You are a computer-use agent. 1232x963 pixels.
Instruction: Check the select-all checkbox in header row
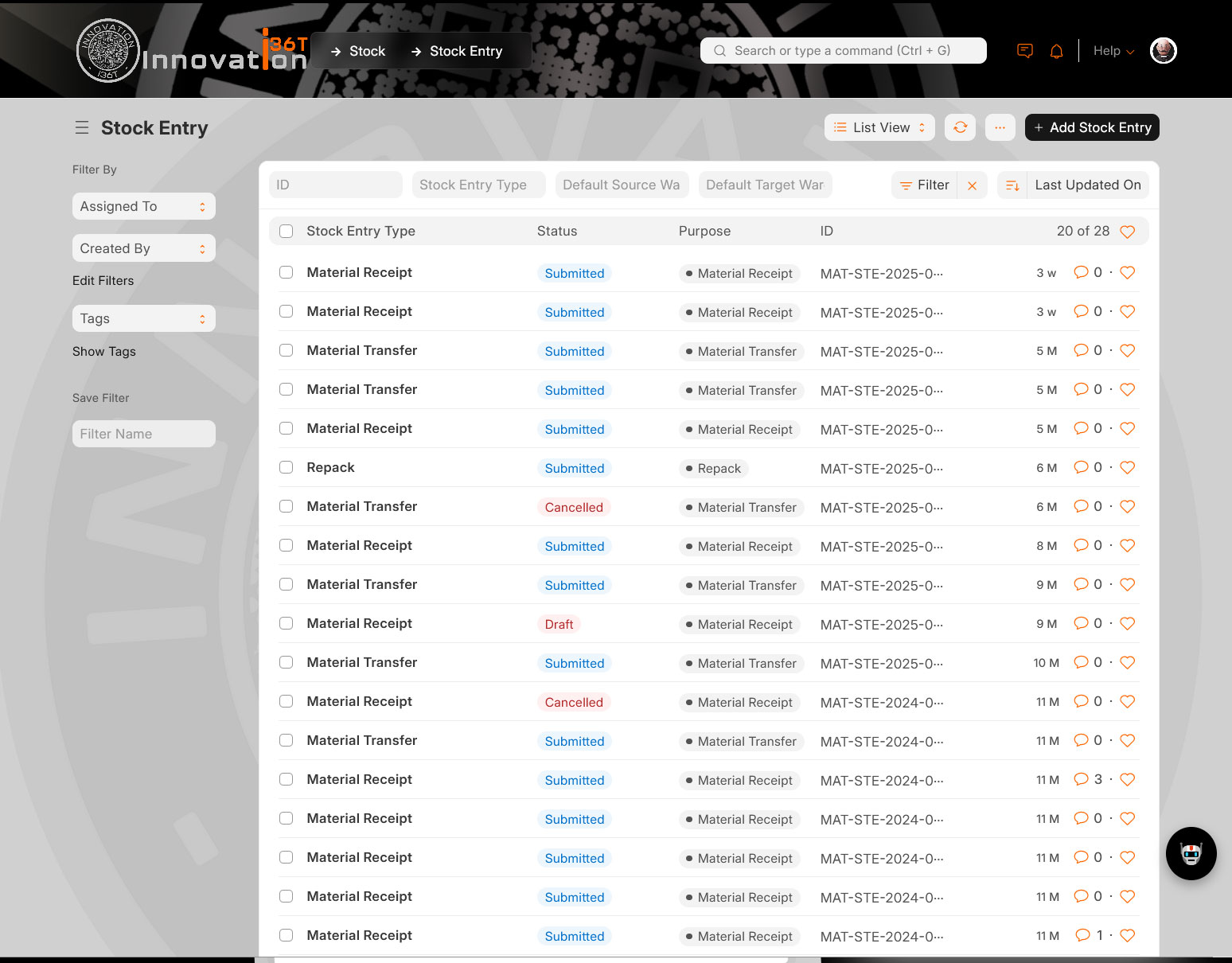287,231
